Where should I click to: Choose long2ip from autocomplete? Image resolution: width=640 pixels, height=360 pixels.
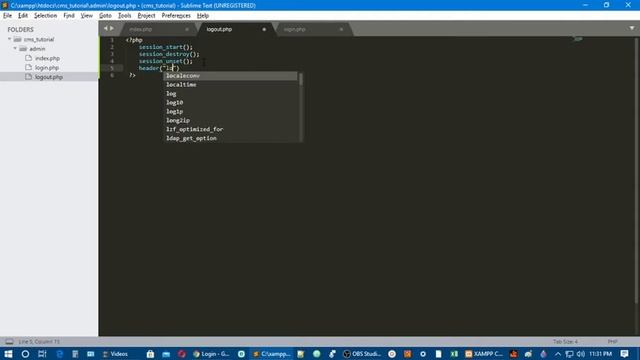click(231, 121)
